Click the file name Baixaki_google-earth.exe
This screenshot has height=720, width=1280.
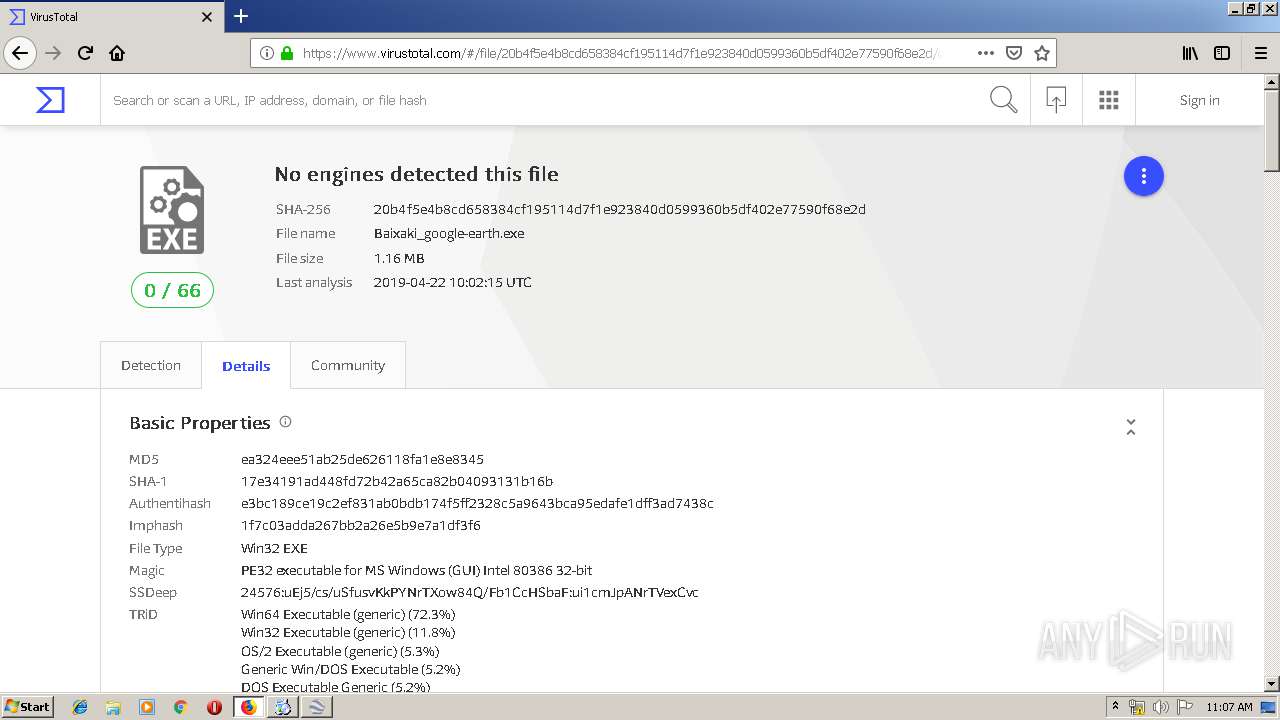(449, 233)
